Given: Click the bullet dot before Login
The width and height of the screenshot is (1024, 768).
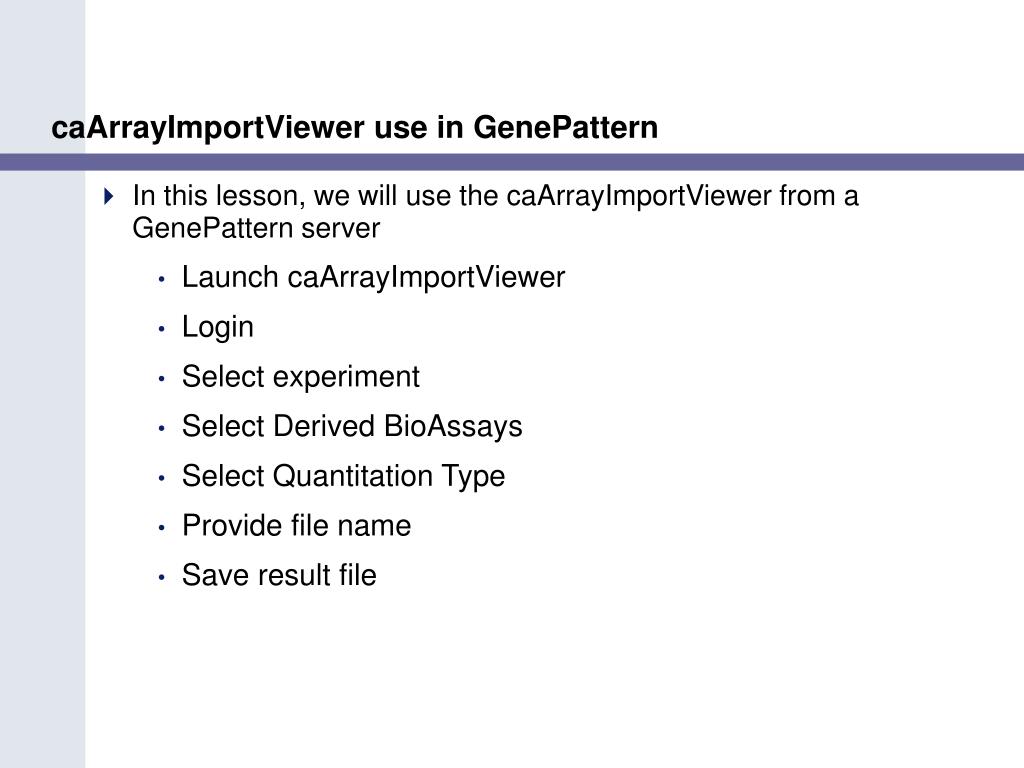Looking at the screenshot, I should (x=162, y=329).
